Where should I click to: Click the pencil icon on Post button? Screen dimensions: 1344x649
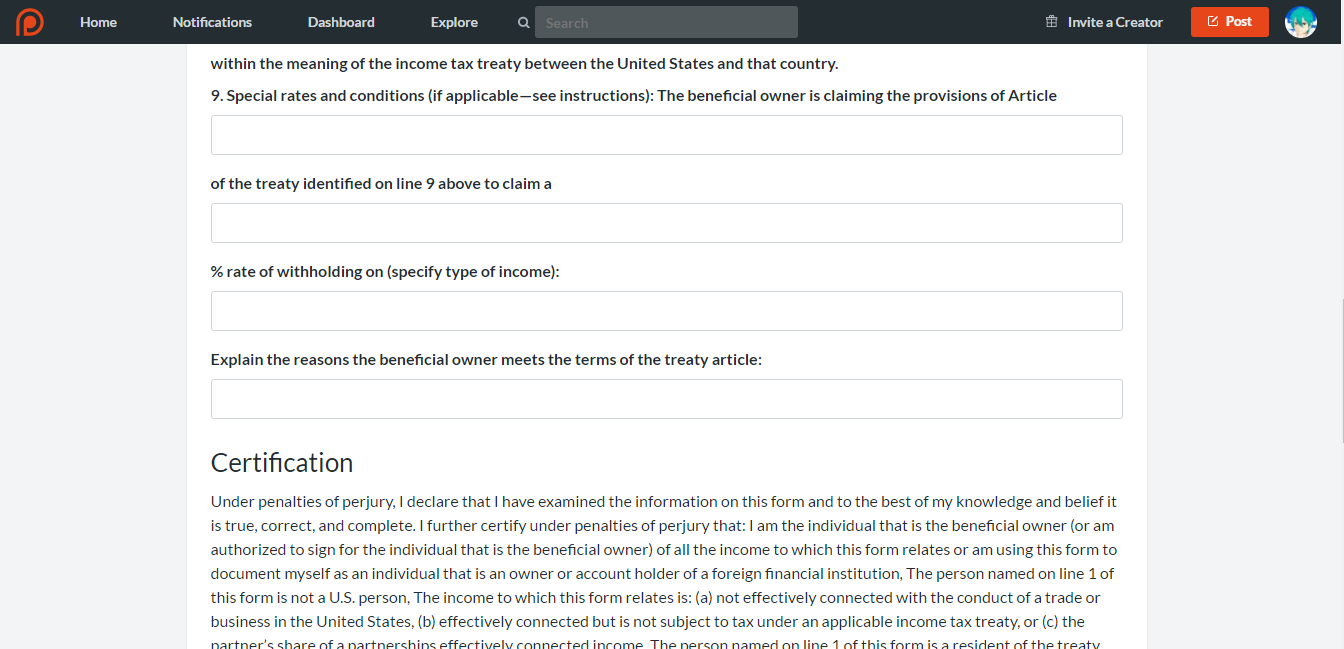(1213, 21)
